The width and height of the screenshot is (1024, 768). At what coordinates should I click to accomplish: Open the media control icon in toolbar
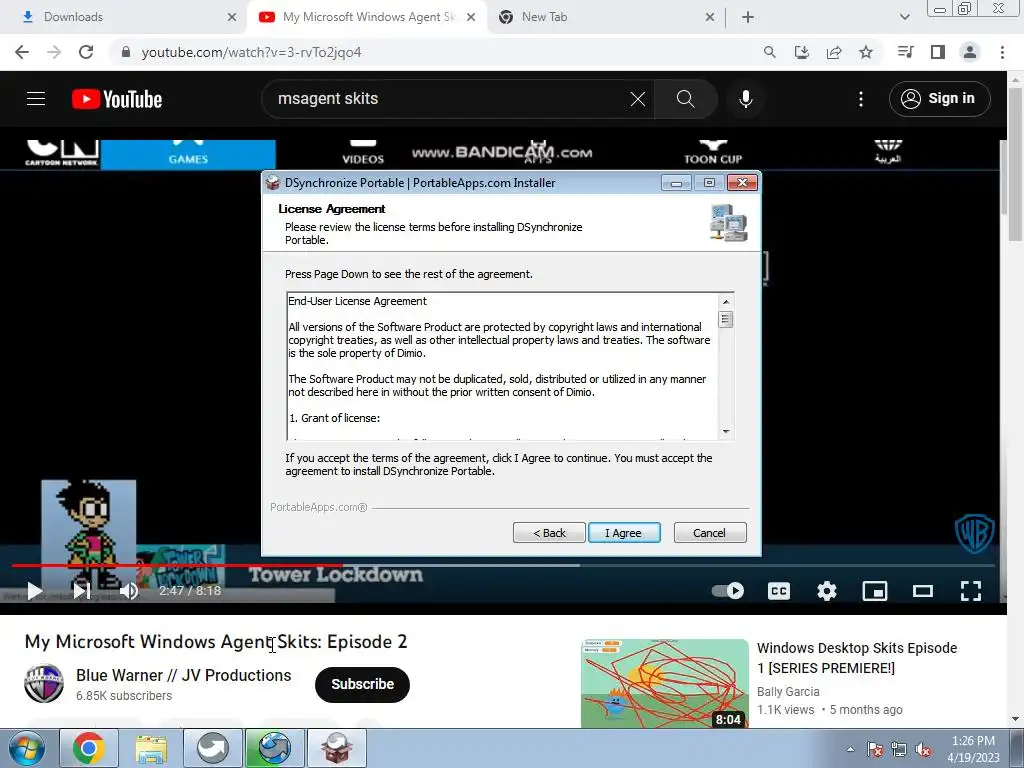tap(905, 52)
